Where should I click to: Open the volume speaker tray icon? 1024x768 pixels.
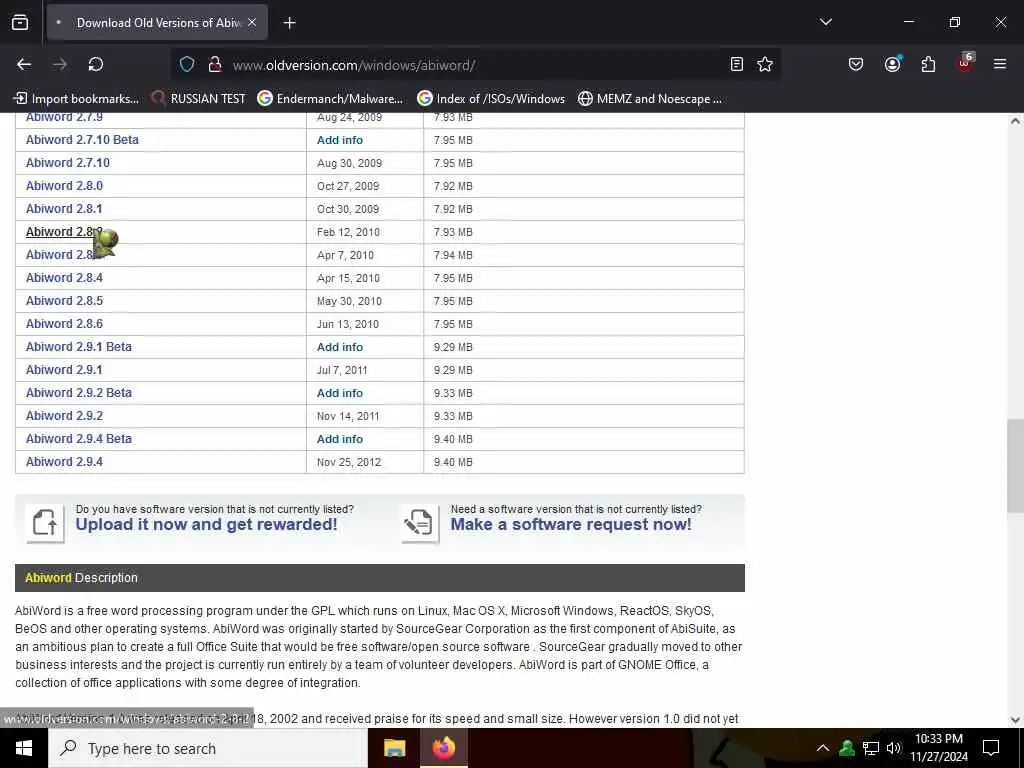click(x=893, y=748)
